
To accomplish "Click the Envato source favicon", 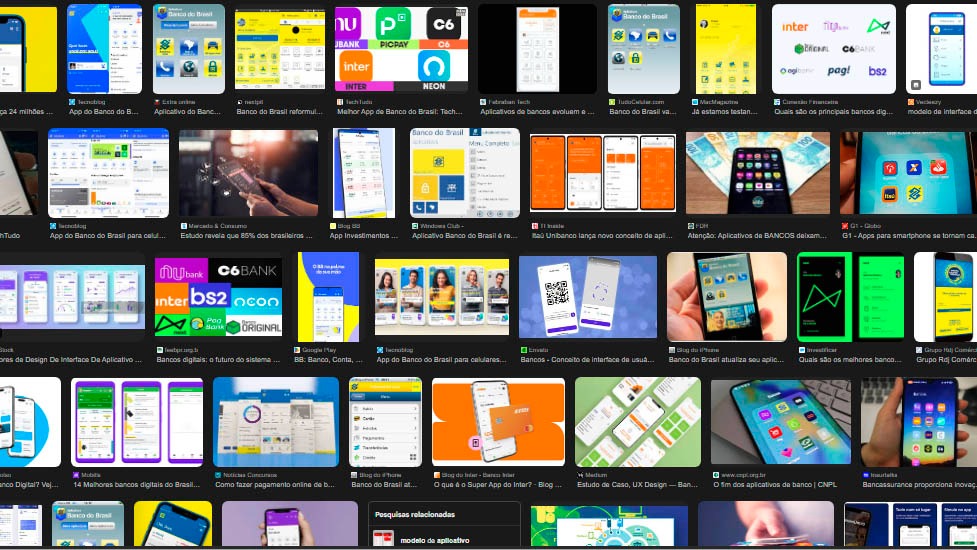I will click(x=523, y=350).
